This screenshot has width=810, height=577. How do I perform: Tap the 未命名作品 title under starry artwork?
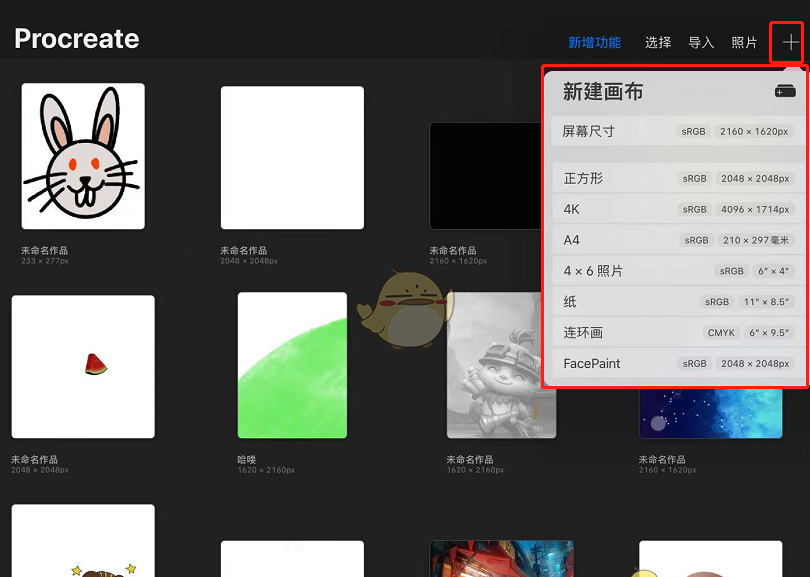[662, 459]
